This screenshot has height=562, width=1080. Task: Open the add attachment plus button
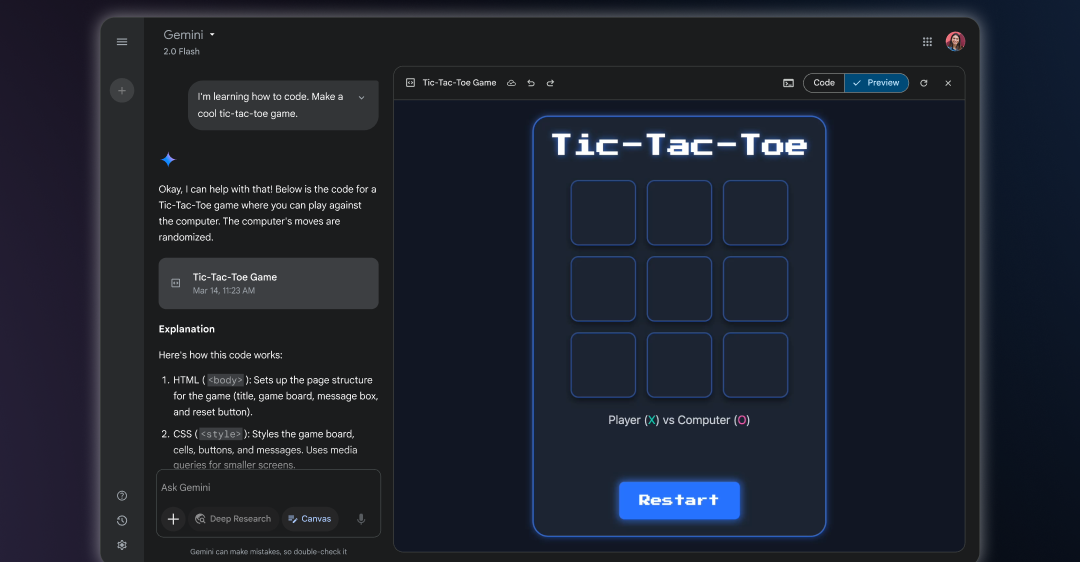(173, 519)
